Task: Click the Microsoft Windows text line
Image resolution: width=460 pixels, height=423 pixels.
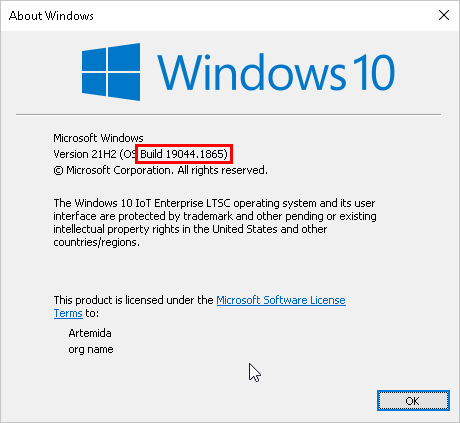Action: 98,138
